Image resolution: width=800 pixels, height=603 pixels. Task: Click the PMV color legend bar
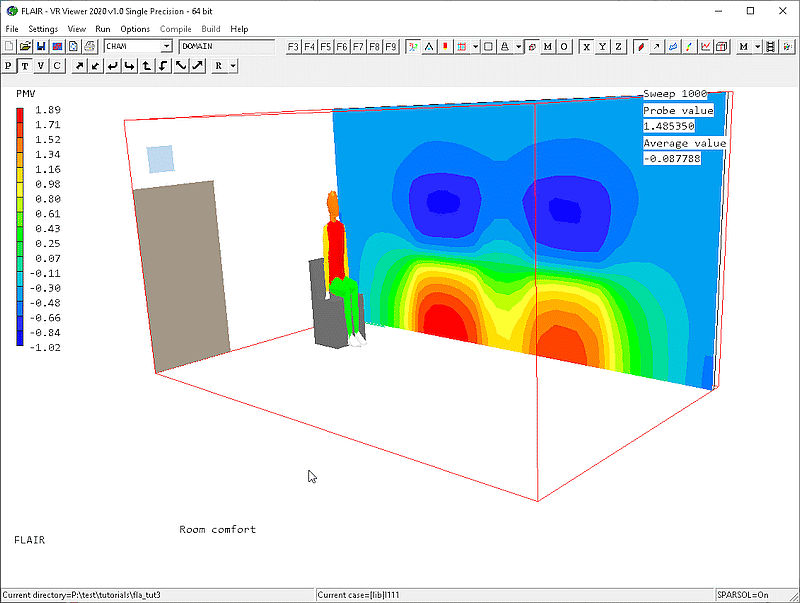(x=20, y=226)
